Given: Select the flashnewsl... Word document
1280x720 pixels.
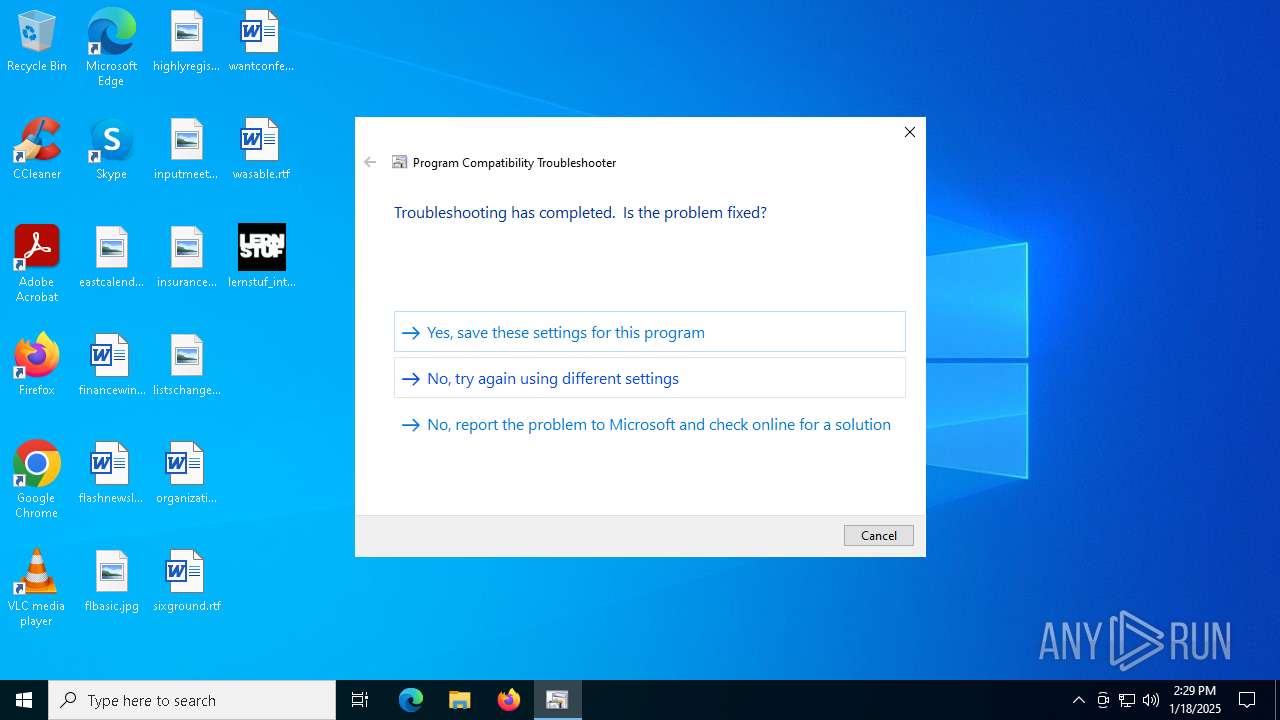Looking at the screenshot, I should tap(111, 474).
